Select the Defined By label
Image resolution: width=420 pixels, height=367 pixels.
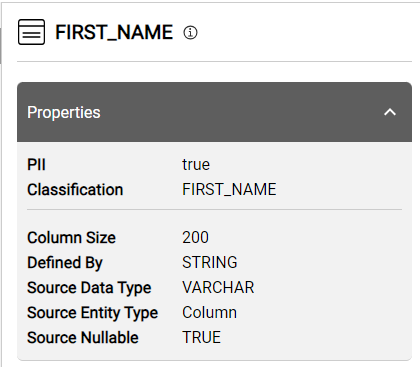[65, 263]
